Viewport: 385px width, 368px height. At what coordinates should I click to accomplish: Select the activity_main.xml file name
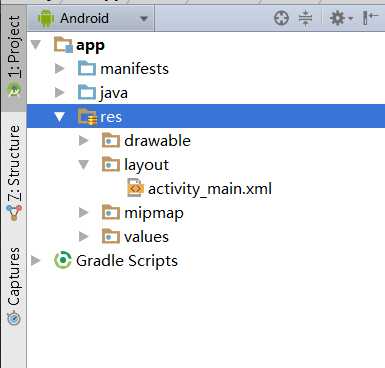[210, 189]
